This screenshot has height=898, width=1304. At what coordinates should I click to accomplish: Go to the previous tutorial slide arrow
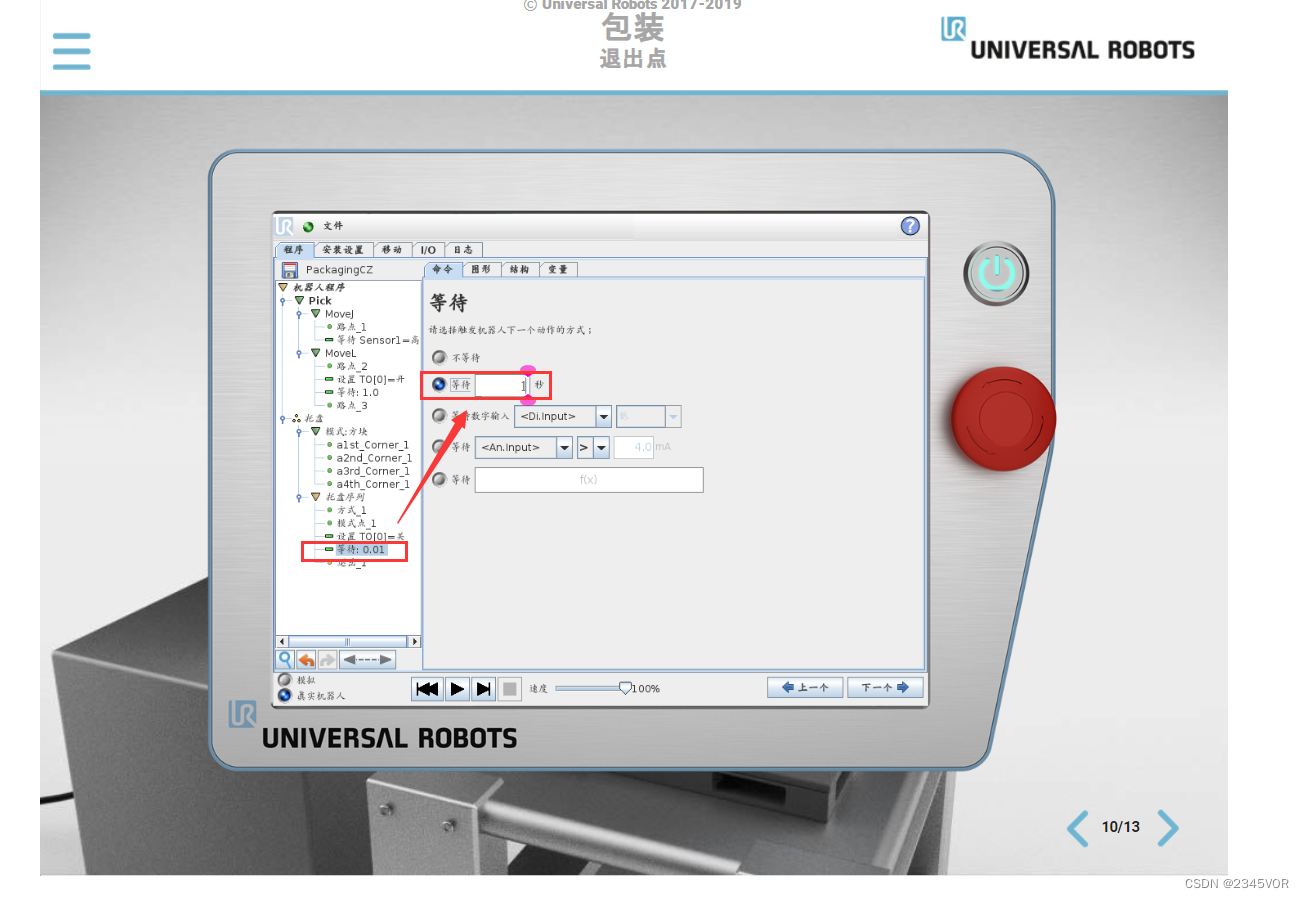click(x=1077, y=828)
